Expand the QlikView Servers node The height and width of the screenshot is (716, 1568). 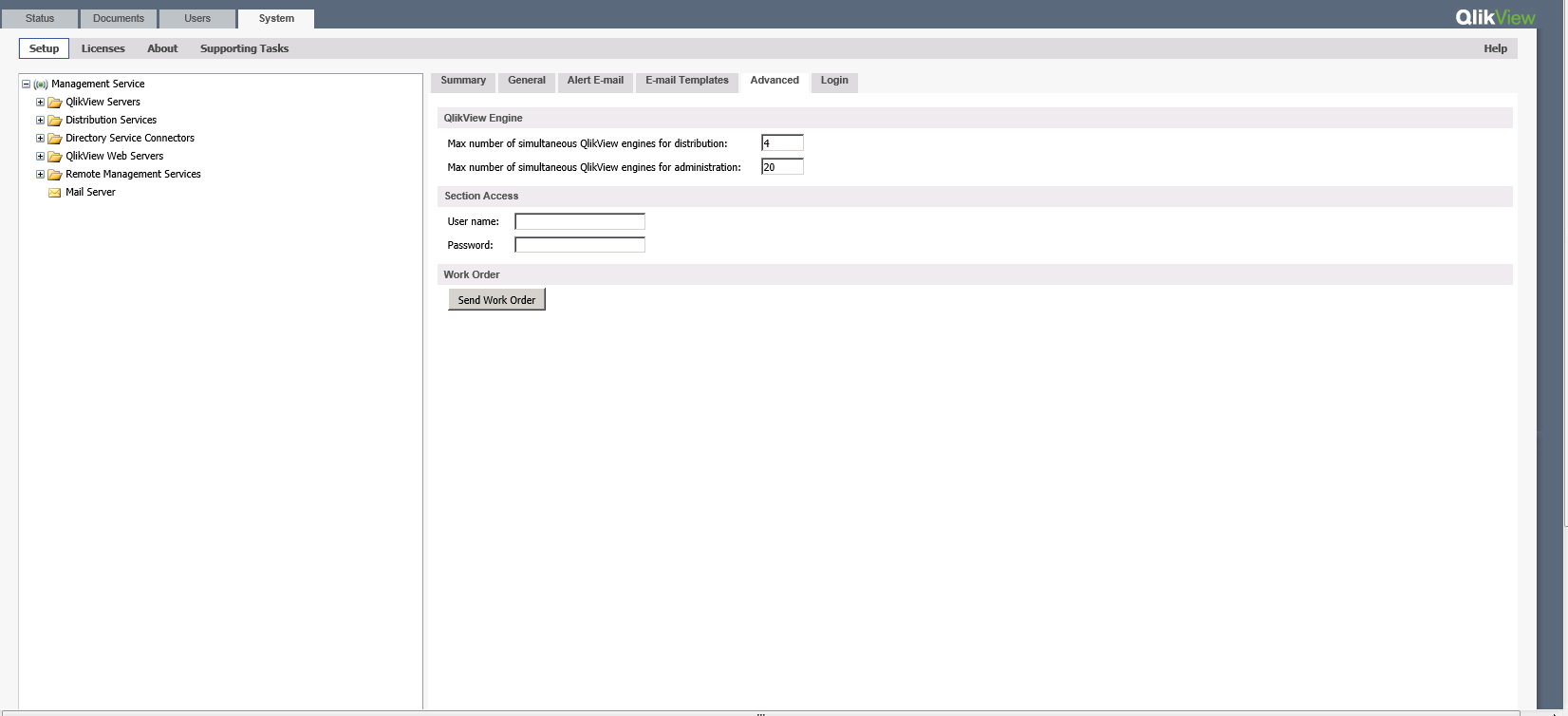click(x=40, y=103)
